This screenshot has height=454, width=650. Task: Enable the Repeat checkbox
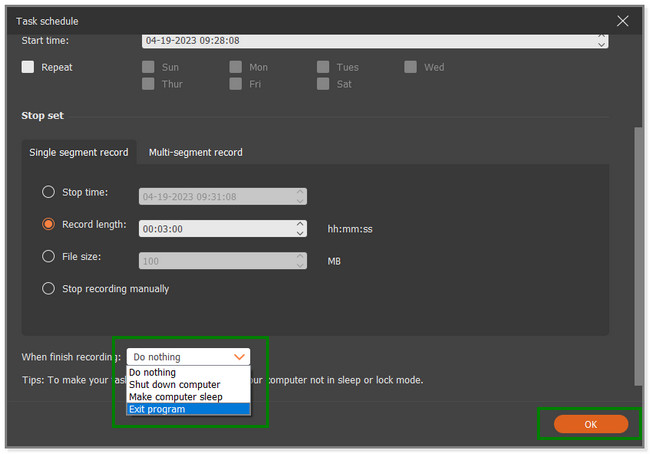pos(28,68)
